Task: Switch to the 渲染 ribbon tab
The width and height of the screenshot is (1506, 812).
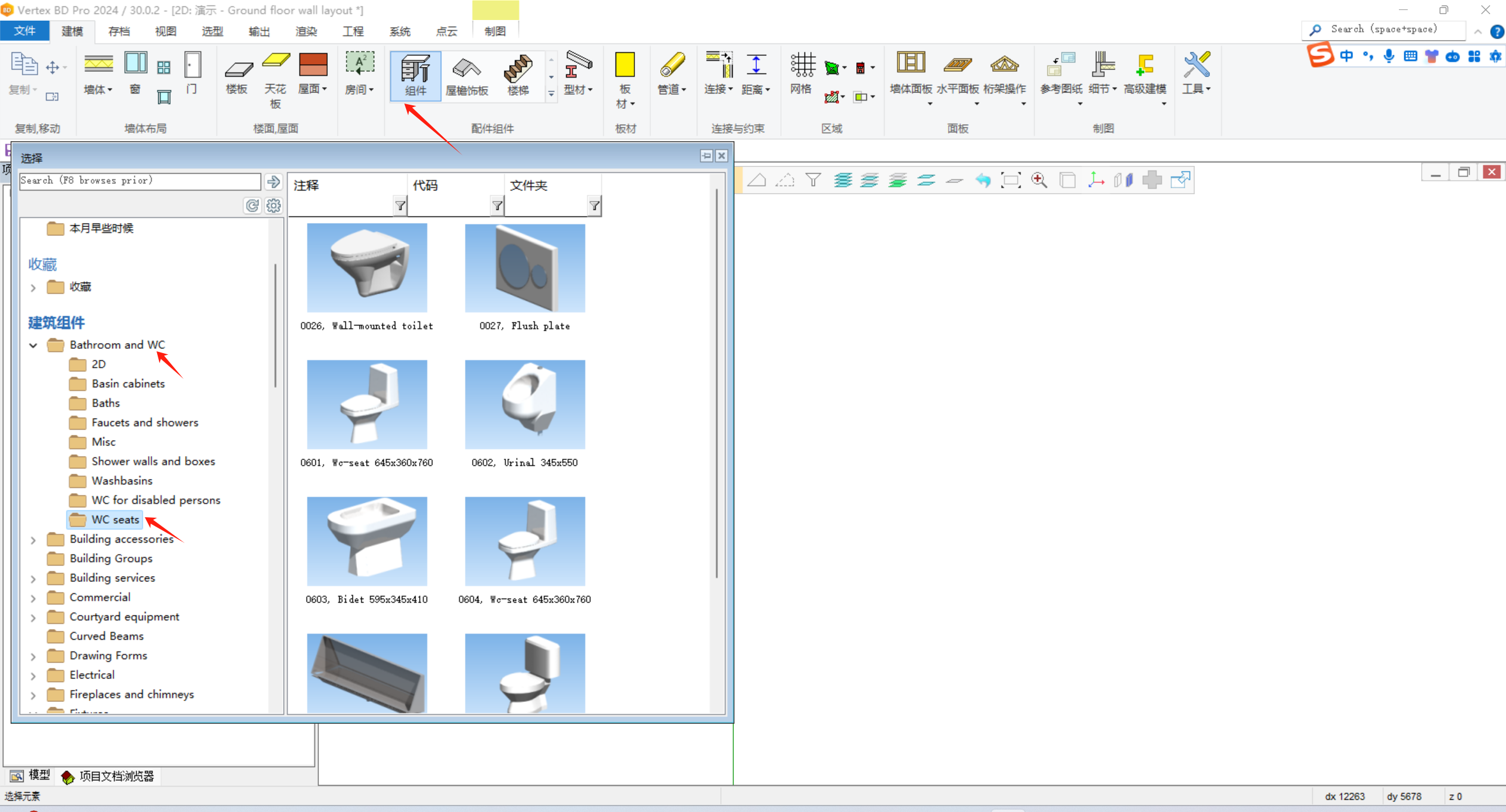Action: tap(306, 31)
